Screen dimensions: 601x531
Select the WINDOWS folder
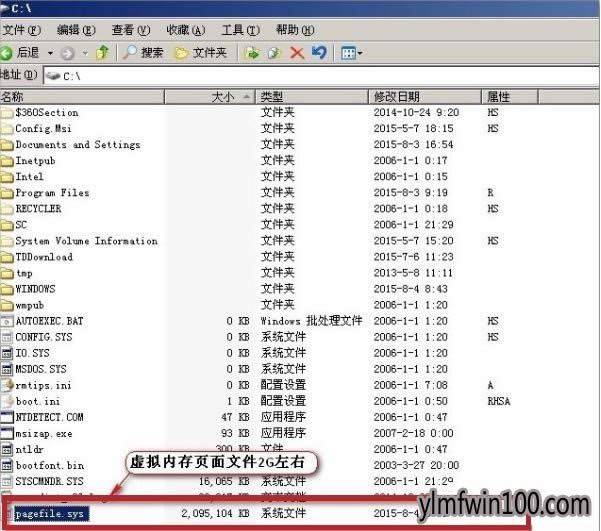coord(35,289)
